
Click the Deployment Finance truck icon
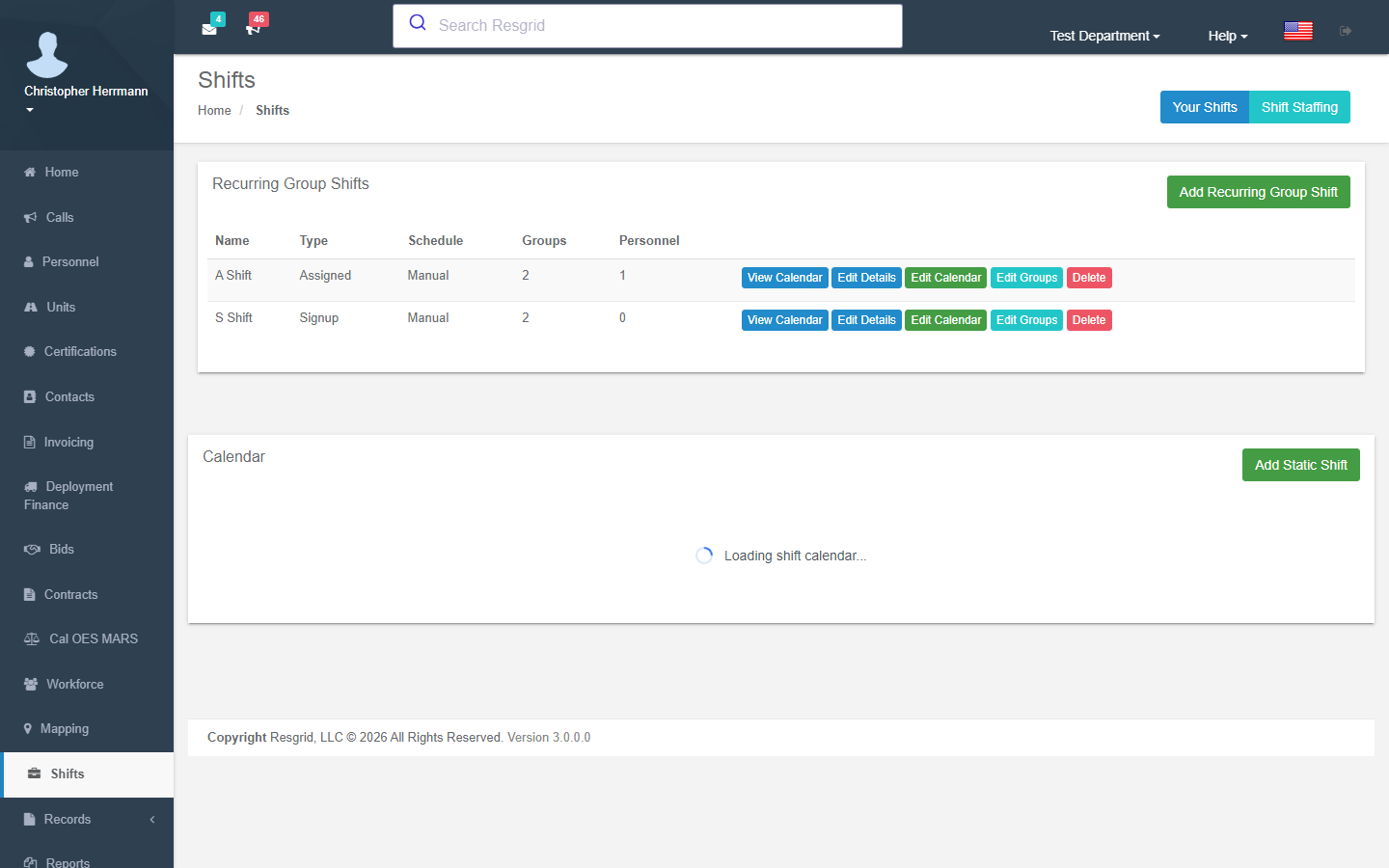pyautogui.click(x=31, y=486)
